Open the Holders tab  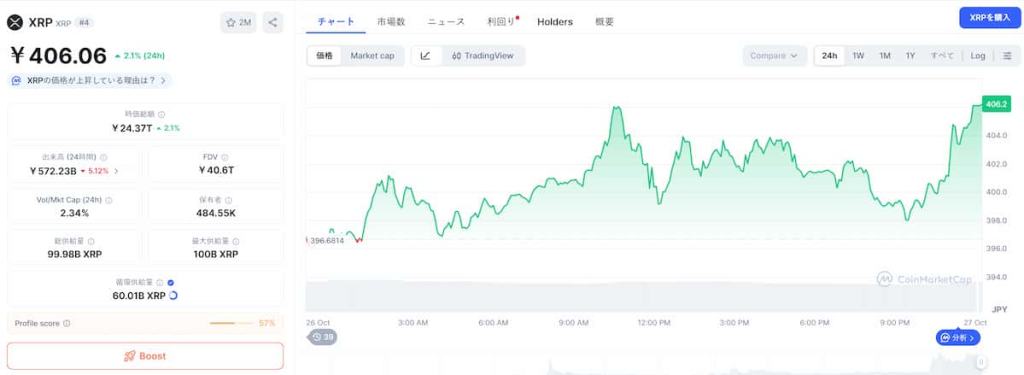(x=555, y=22)
